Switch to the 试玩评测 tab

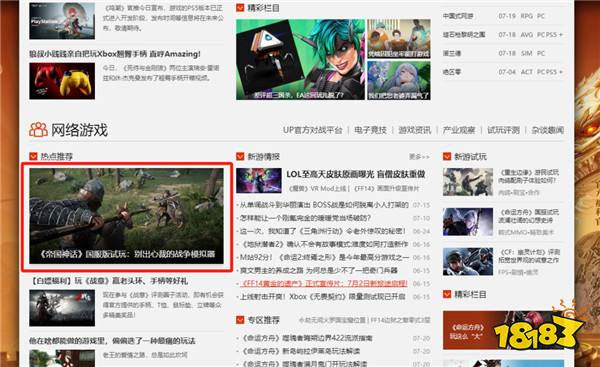pyautogui.click(x=503, y=130)
